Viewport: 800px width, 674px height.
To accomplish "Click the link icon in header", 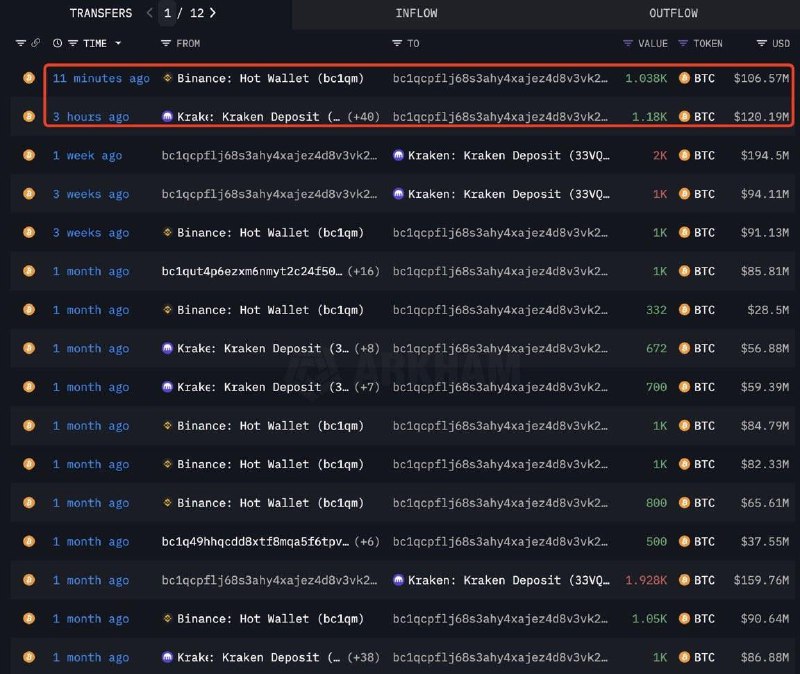I will 35,43.
